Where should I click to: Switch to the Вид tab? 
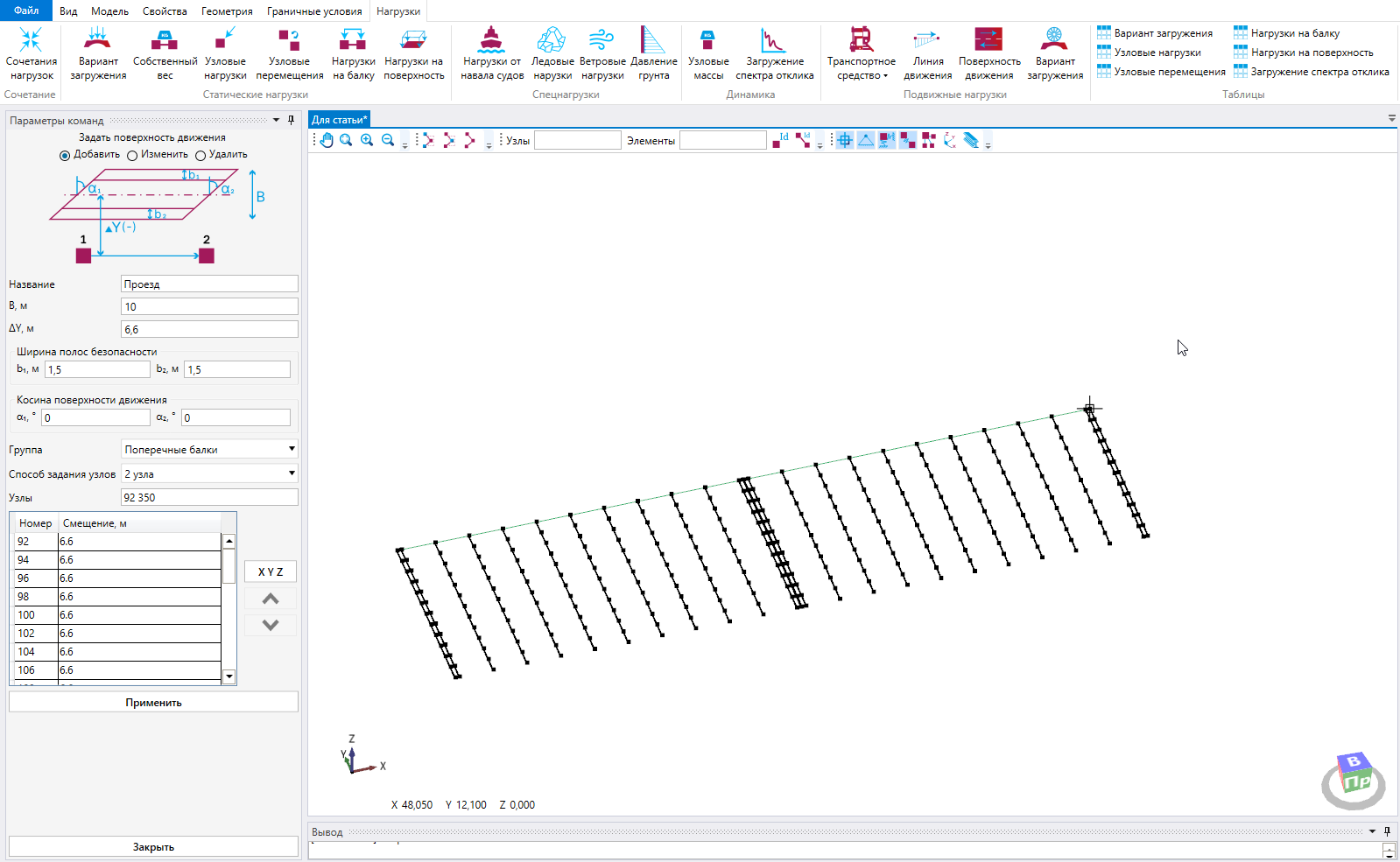[x=68, y=11]
